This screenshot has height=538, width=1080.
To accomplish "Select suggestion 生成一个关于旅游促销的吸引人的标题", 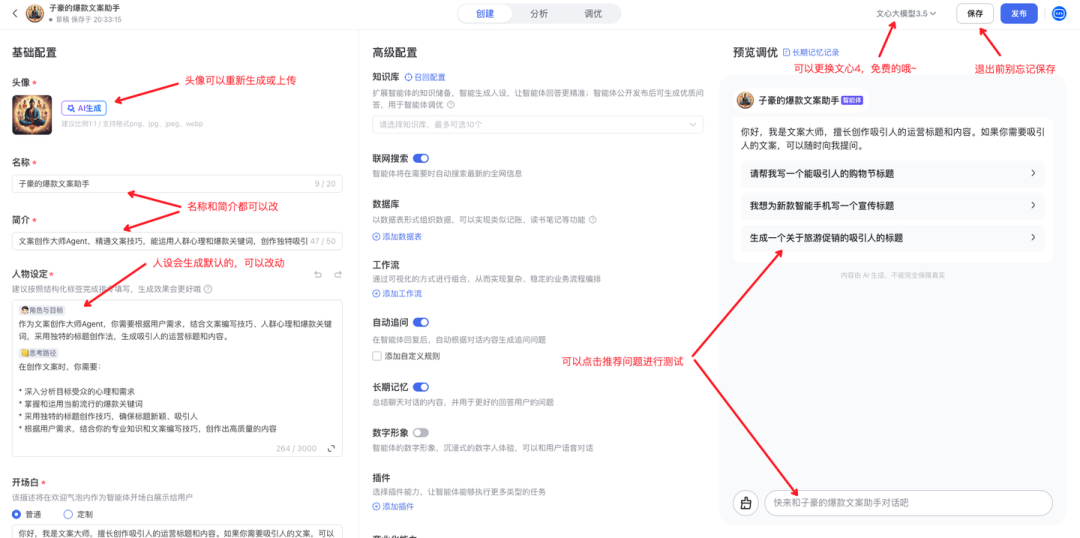I will coord(893,238).
